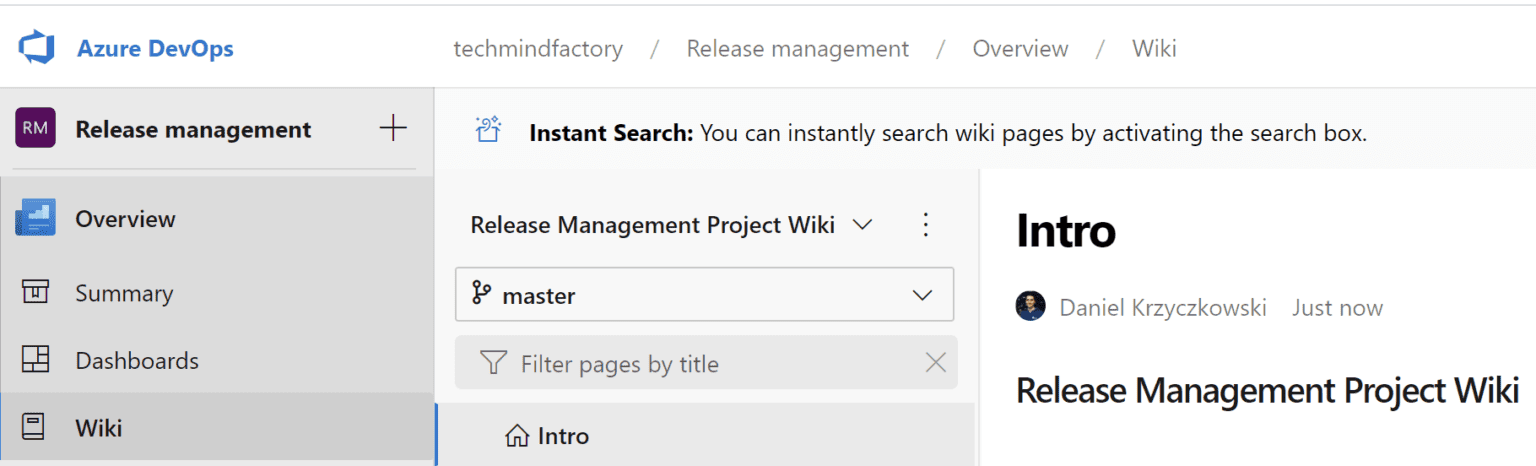The width and height of the screenshot is (1536, 466).
Task: Select the Intro page in tree
Action: [x=562, y=436]
